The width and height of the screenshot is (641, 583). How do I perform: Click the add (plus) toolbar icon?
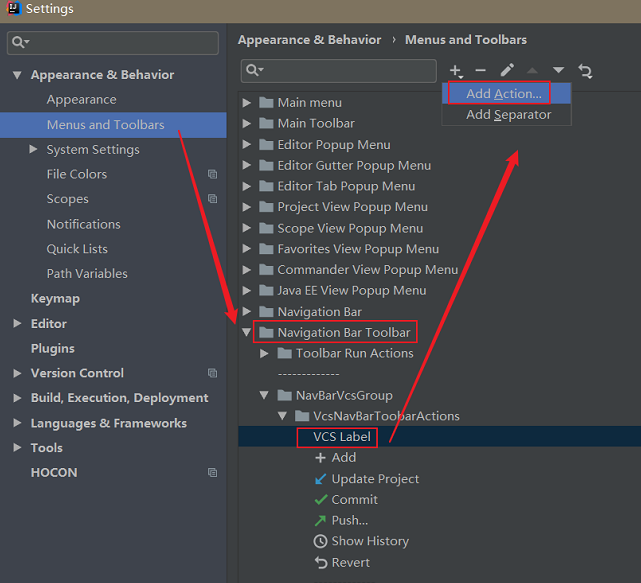(456, 71)
